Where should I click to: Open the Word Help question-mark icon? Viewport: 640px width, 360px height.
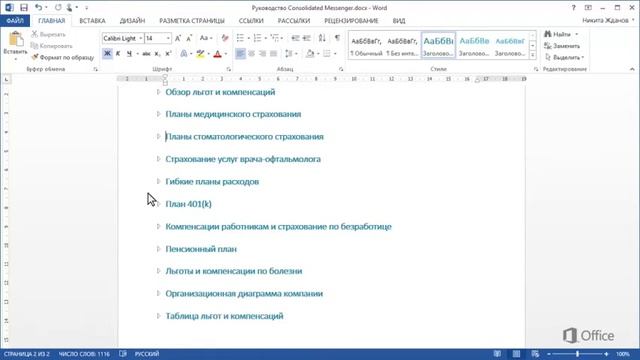coord(573,7)
